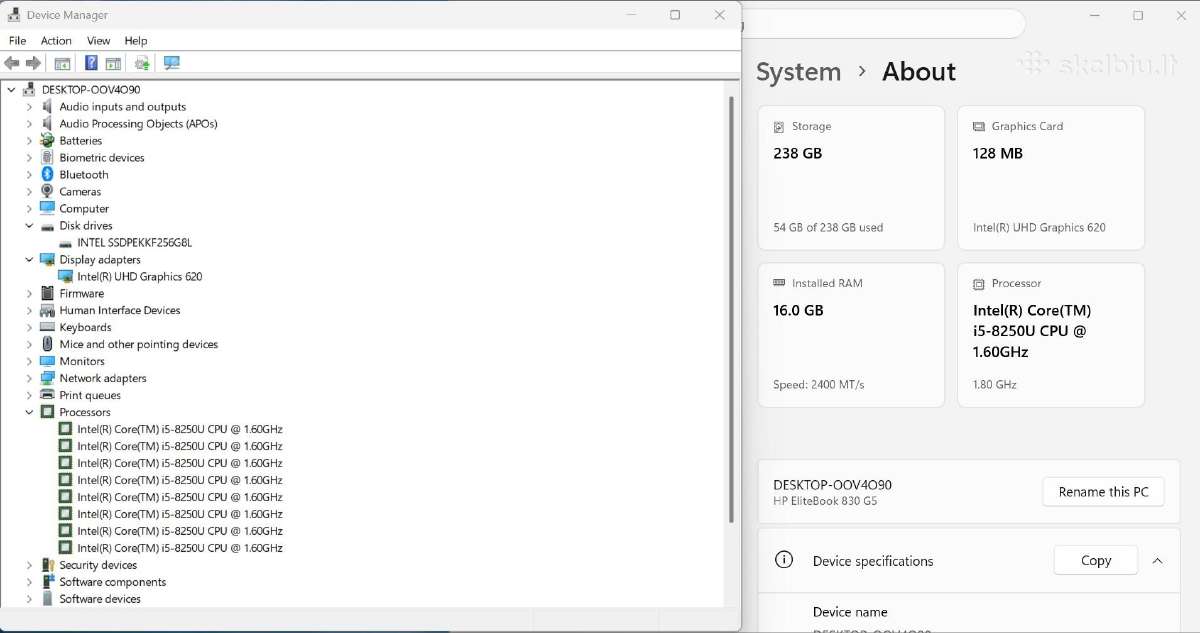The height and width of the screenshot is (633, 1200).
Task: Select Intel(R) UHD Graphics 620 under Display adapters
Action: 139,276
